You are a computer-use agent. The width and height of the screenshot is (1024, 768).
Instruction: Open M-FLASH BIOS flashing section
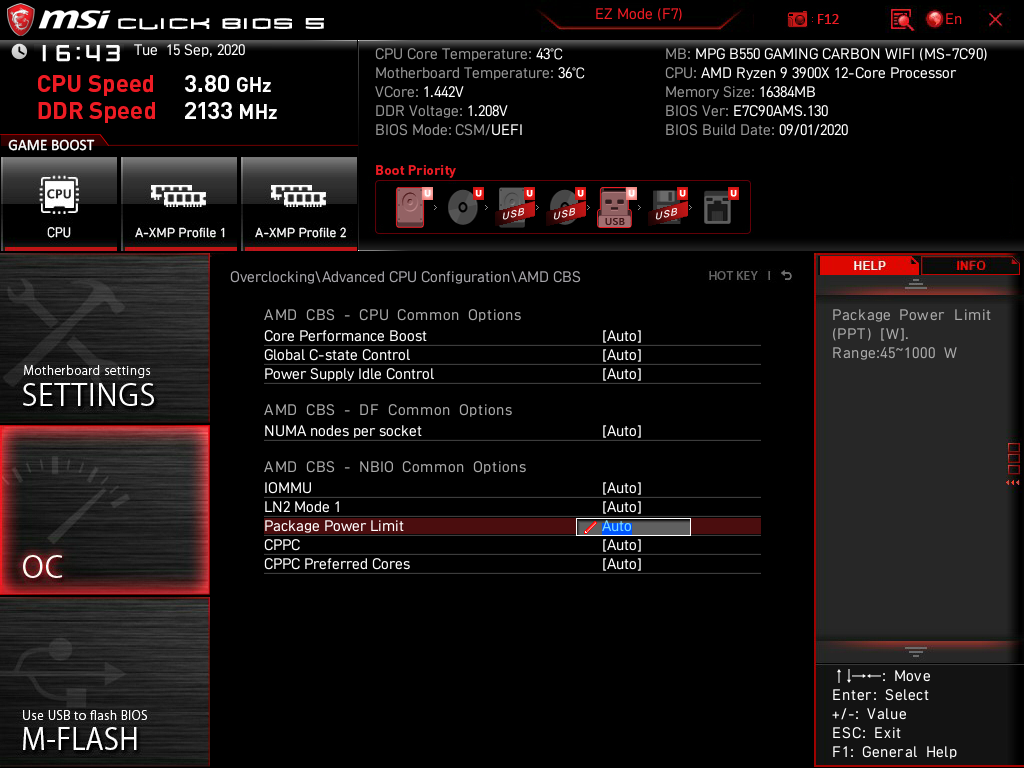[x=104, y=682]
